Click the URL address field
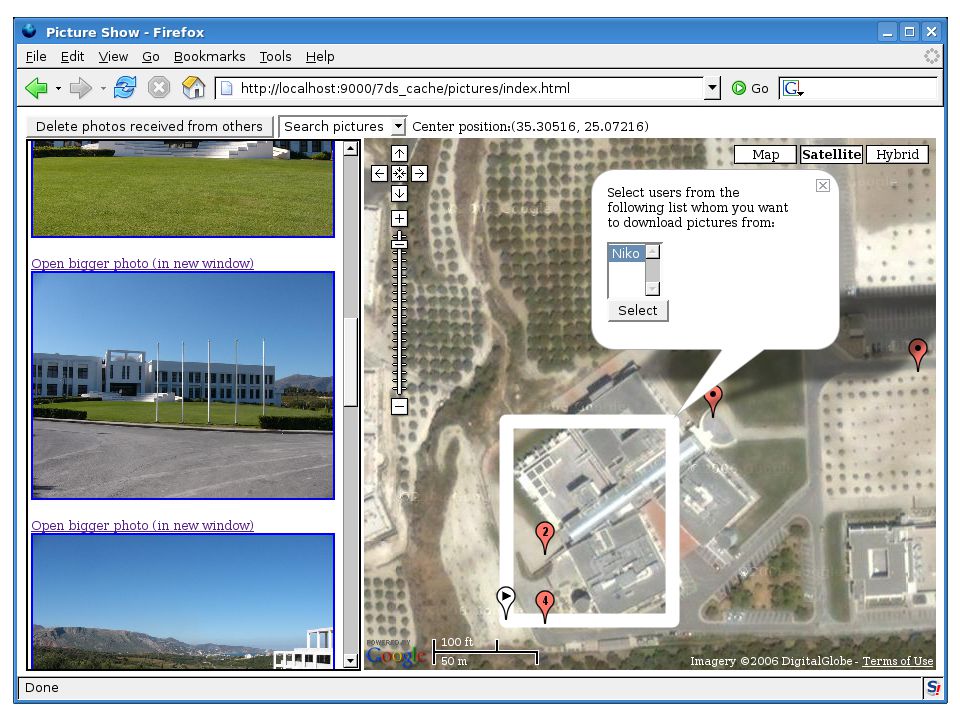The image size is (960, 720). [459, 88]
